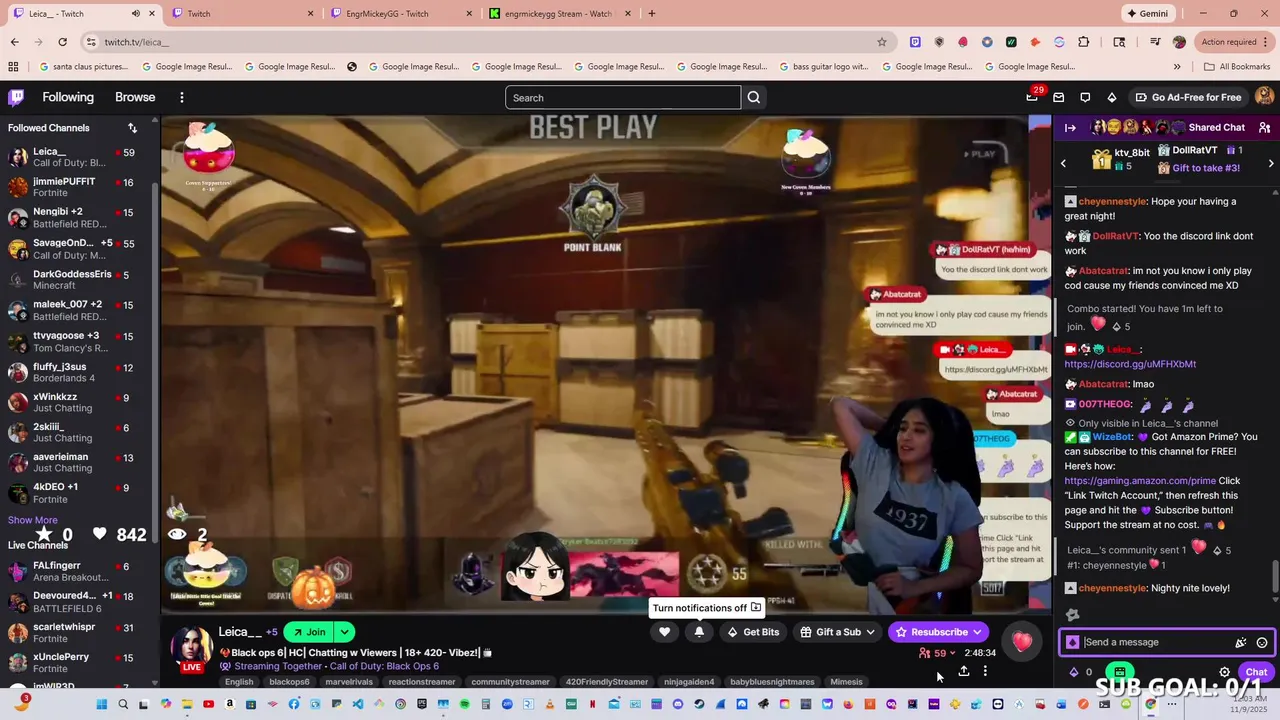Click the Call of Duty: Black Ops 6 category link

pos(384,666)
